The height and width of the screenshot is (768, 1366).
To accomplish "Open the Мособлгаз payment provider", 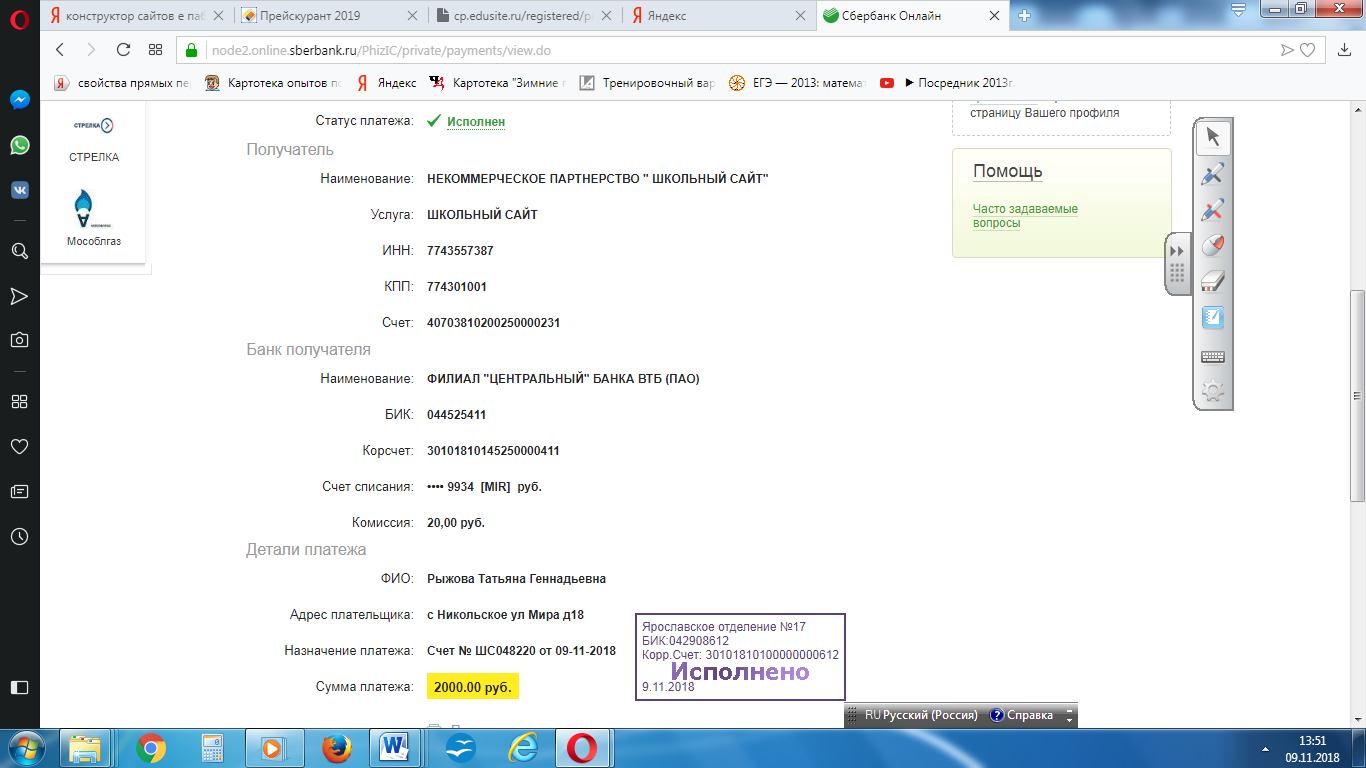I will [x=94, y=217].
